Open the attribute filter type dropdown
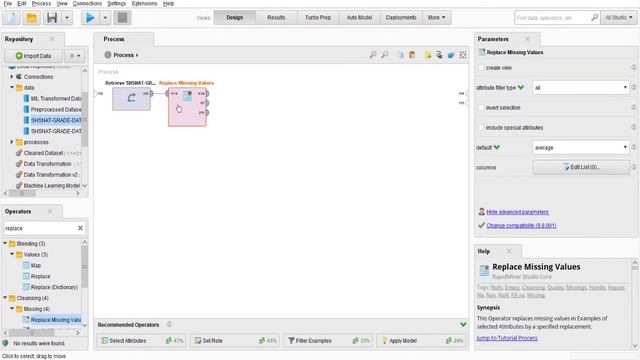The image size is (640, 360). coord(580,88)
